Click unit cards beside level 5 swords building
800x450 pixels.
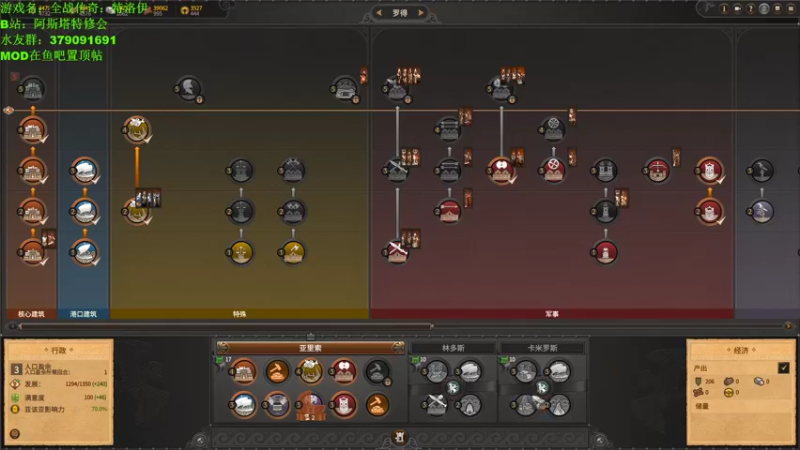(x=409, y=76)
